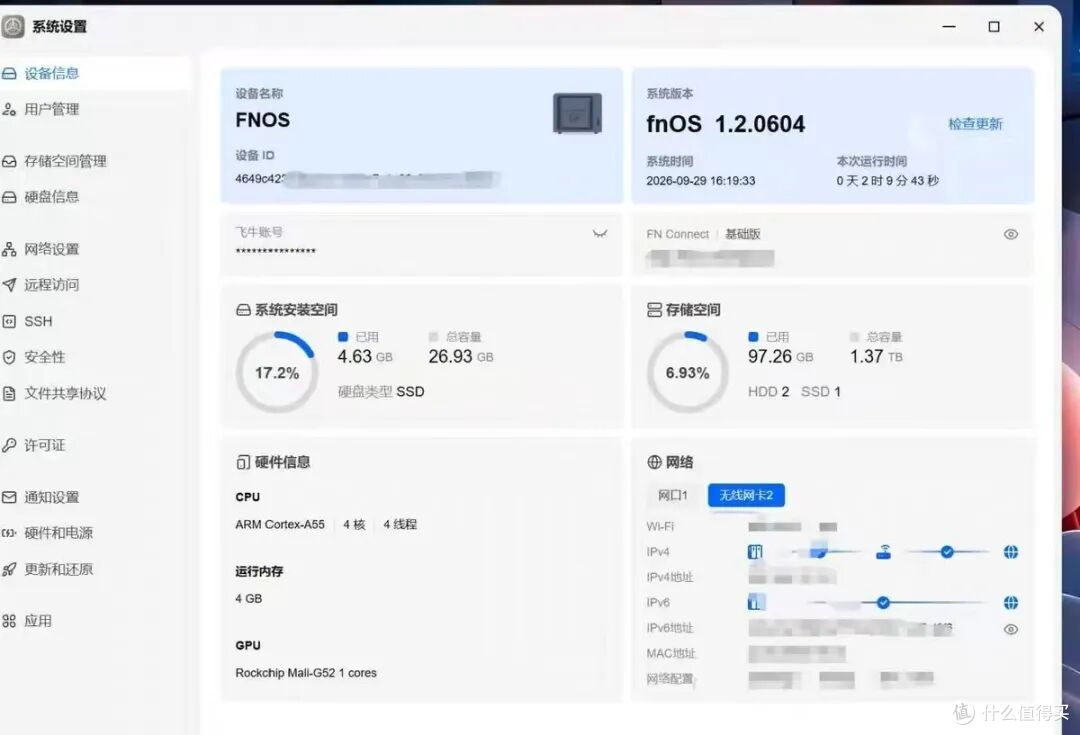
Task: Click the HDD 2 count label
Action: pos(769,391)
